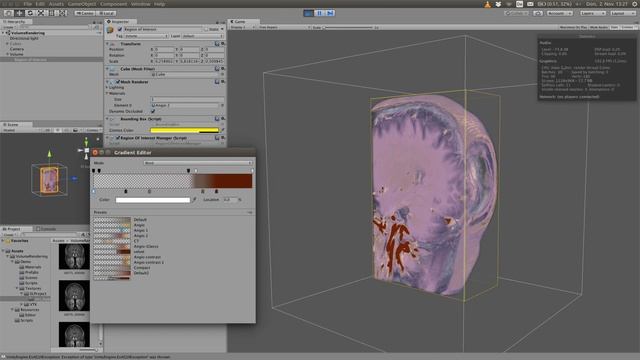The width and height of the screenshot is (640, 360).
Task: Switch to the Inspector tab
Action: pos(120,22)
